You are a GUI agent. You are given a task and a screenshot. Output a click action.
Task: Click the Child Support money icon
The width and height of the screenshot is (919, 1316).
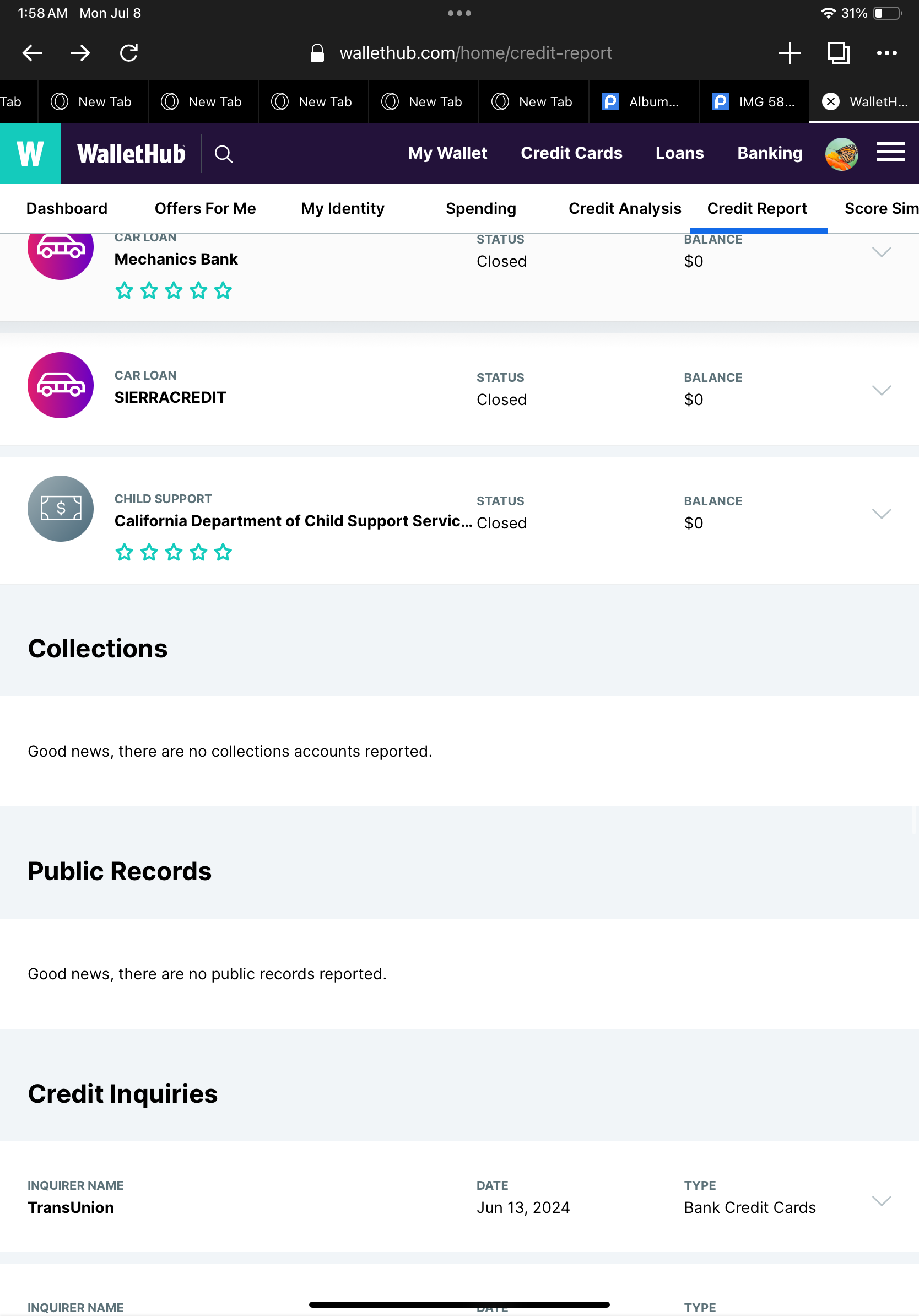[x=61, y=509]
